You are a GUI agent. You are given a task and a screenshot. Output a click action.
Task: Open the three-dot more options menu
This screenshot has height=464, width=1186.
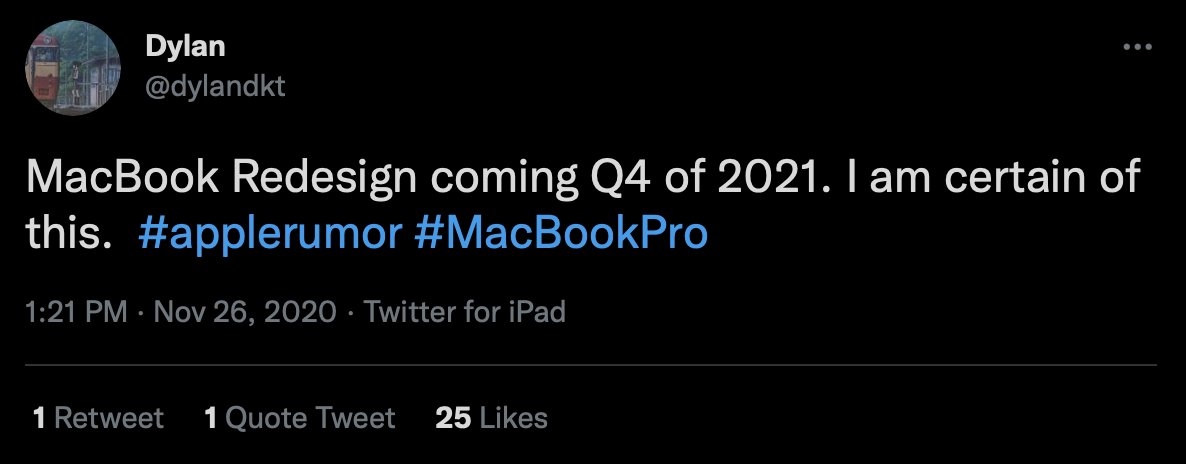coord(1137,47)
